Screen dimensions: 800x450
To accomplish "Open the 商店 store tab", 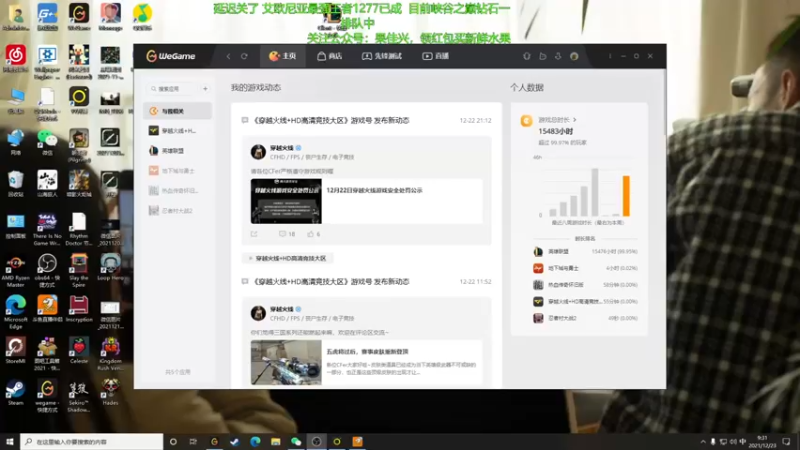I will [x=330, y=56].
